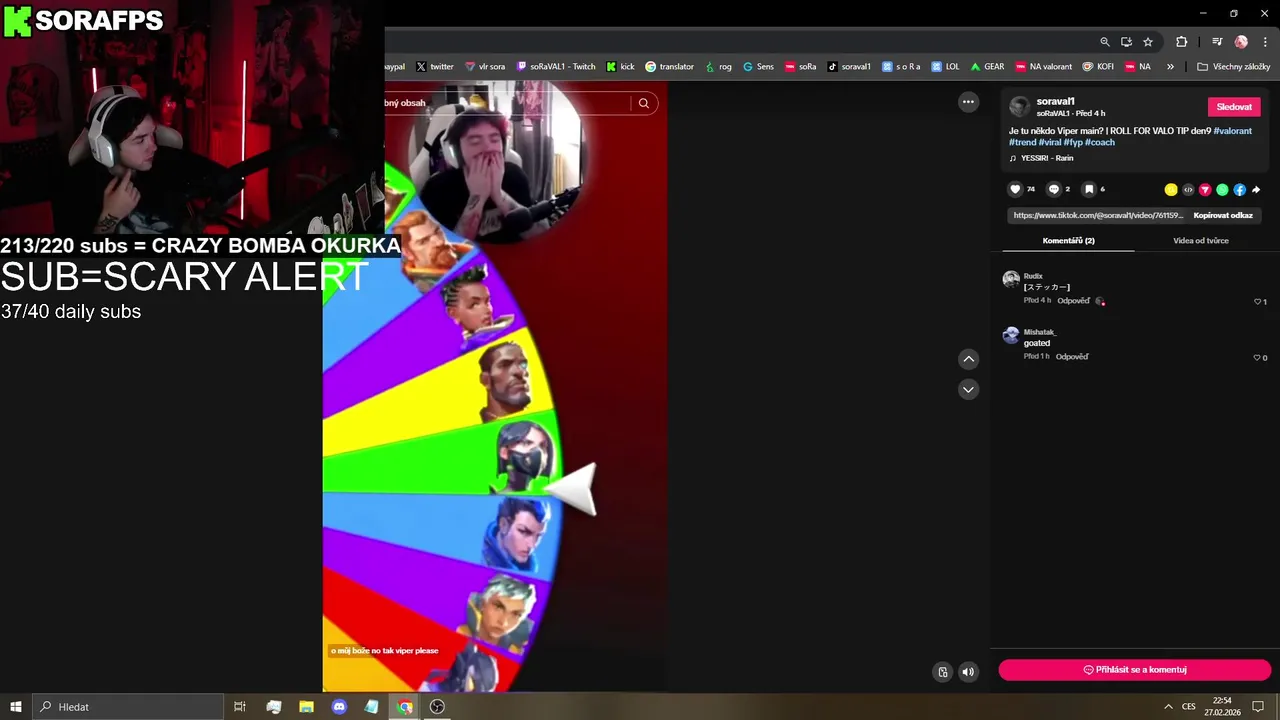
Task: Open OBS Studio from the taskbar
Action: (x=437, y=707)
